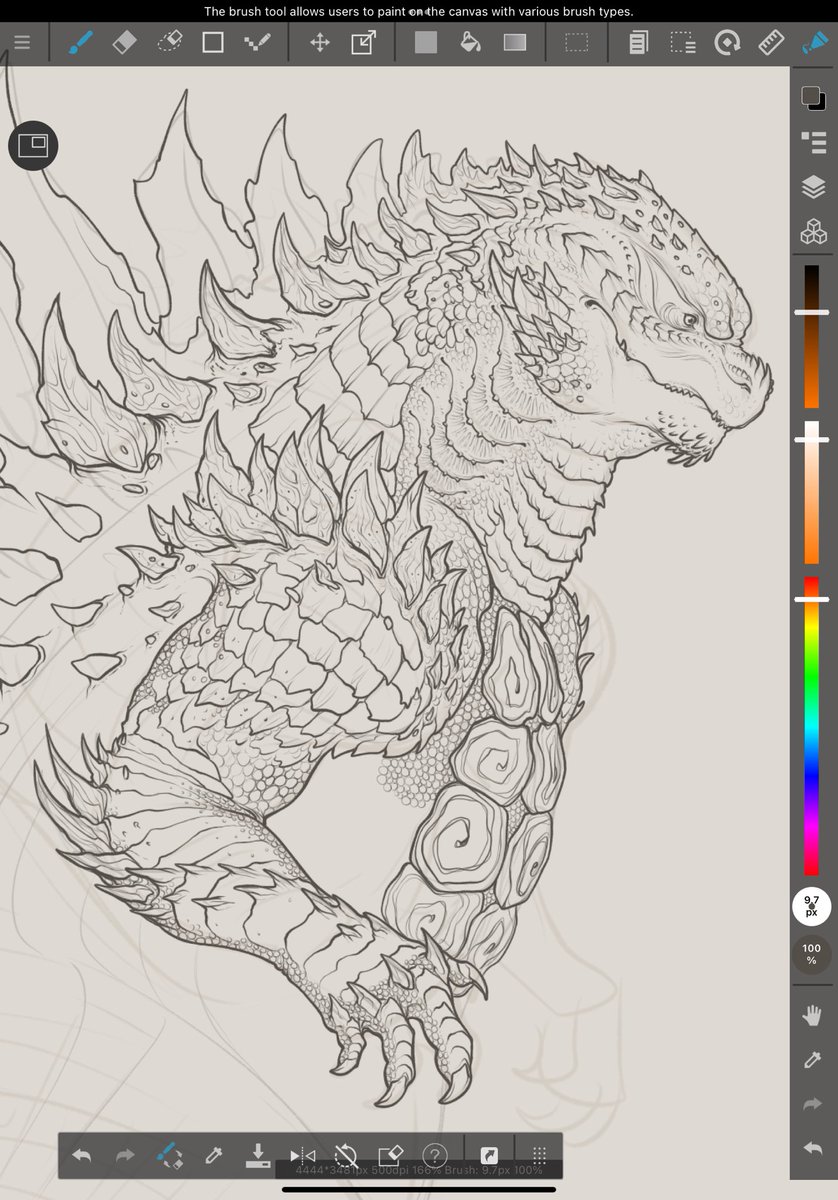
Task: Select the circular rotate/lasso tool
Action: pos(727,43)
